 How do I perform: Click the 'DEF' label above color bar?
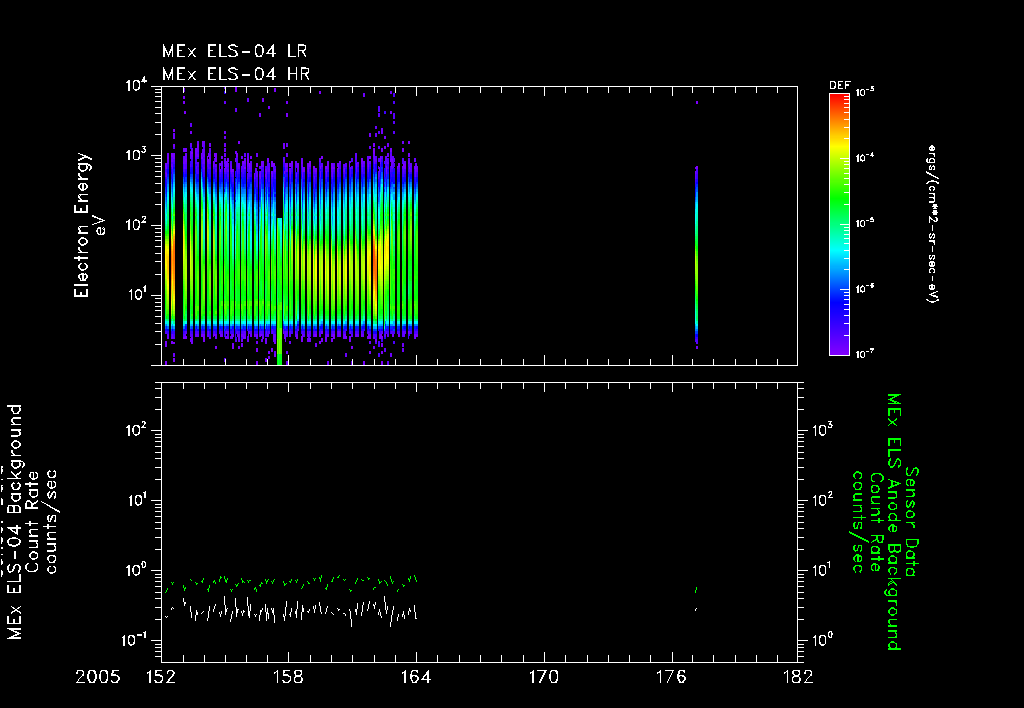(x=839, y=86)
